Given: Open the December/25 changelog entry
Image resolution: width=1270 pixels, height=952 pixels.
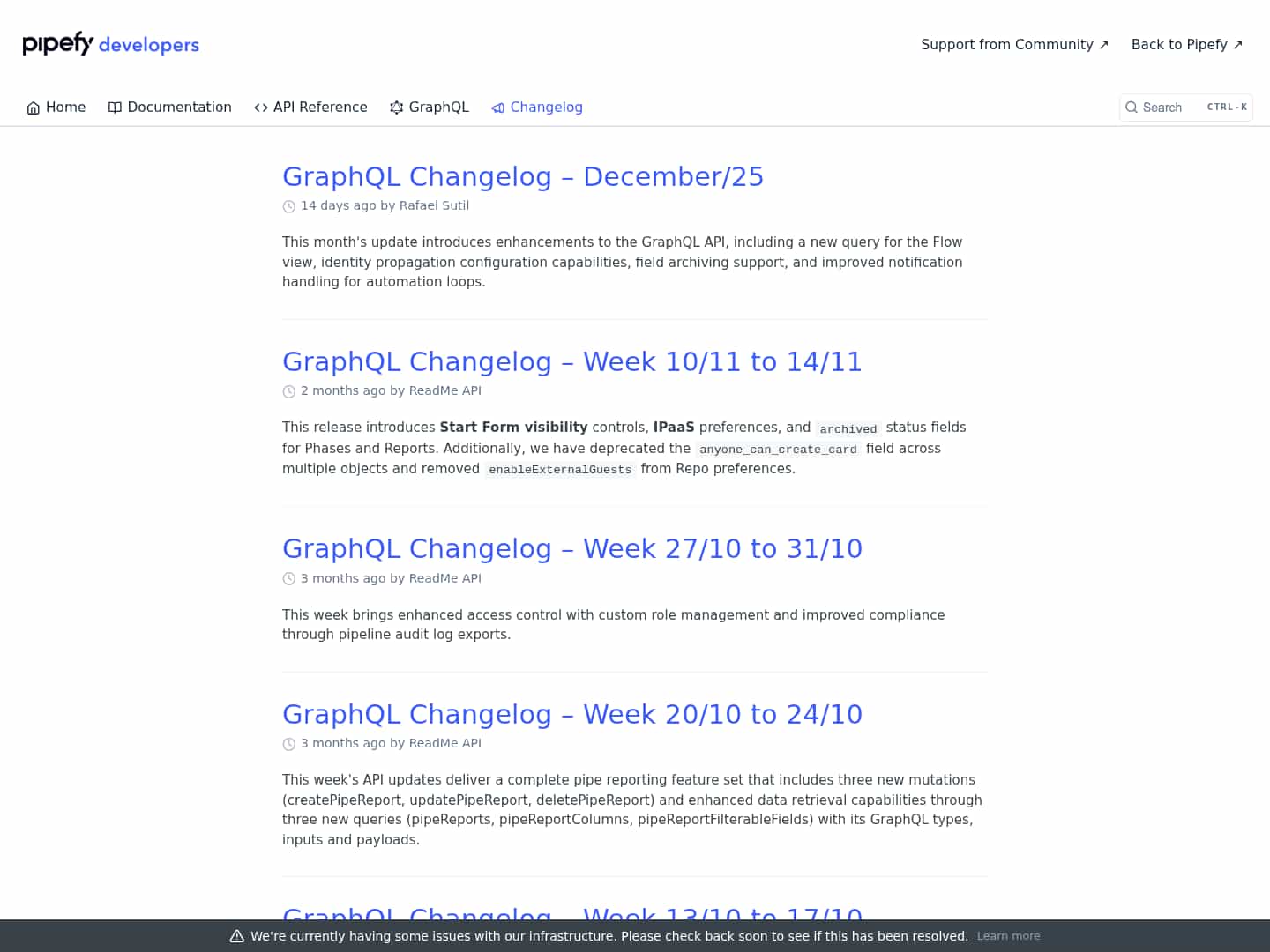Looking at the screenshot, I should [x=523, y=177].
